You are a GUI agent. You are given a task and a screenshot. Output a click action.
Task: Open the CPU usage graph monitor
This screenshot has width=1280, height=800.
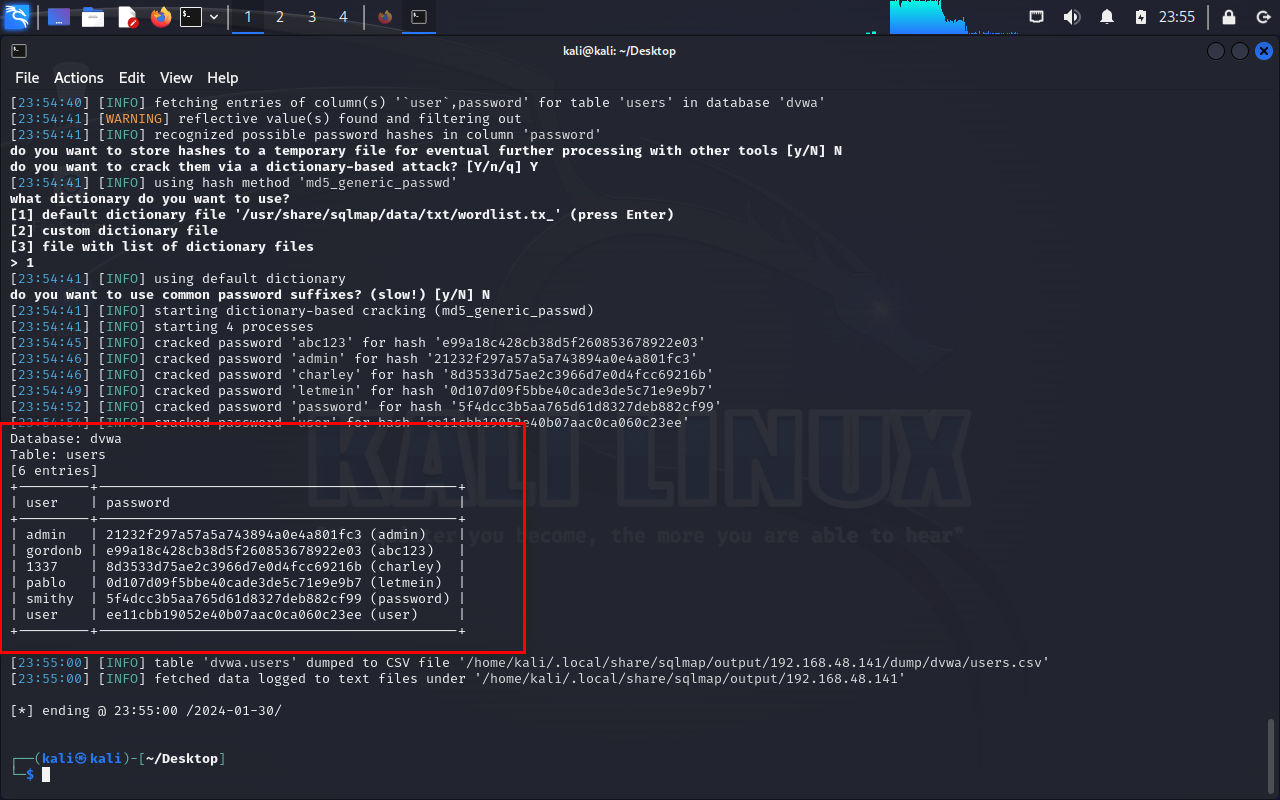point(953,17)
